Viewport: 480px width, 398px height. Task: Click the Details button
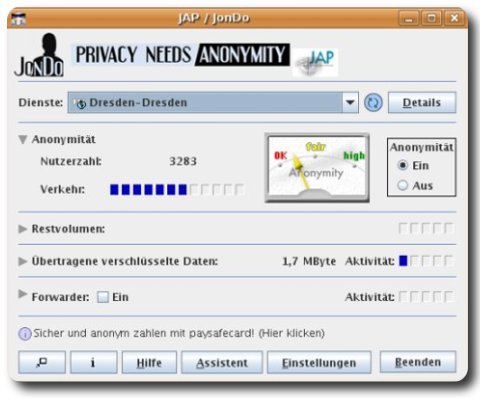422,103
